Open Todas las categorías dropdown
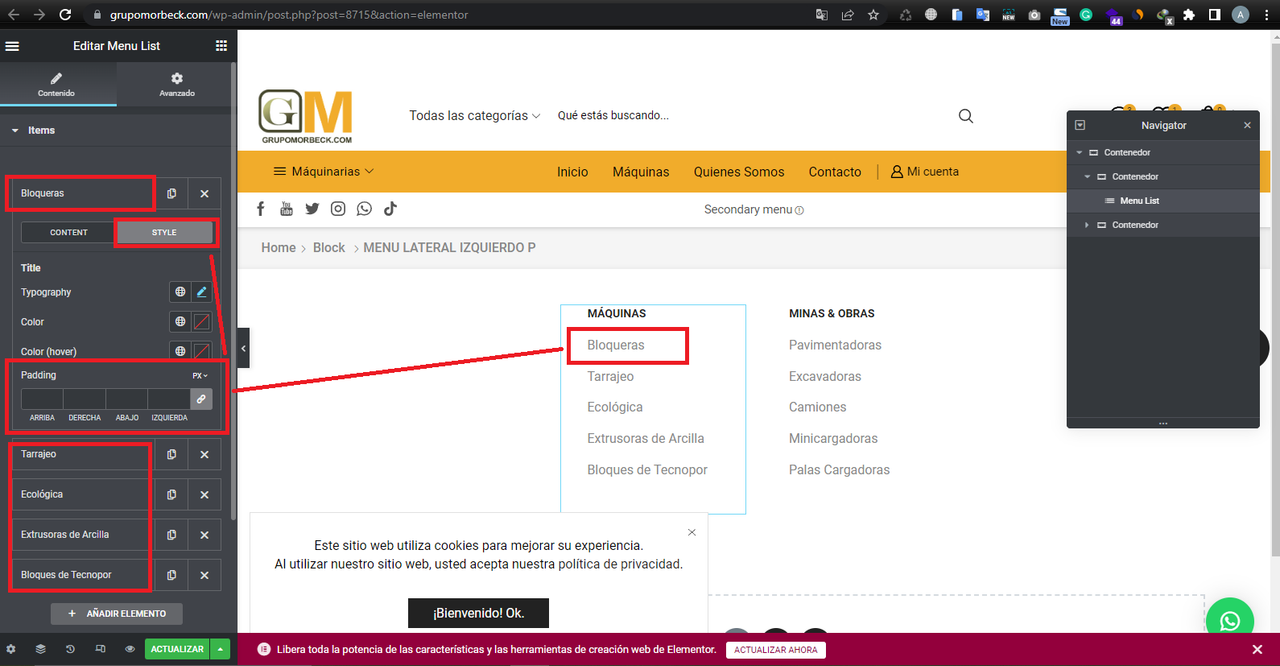 click(x=474, y=116)
